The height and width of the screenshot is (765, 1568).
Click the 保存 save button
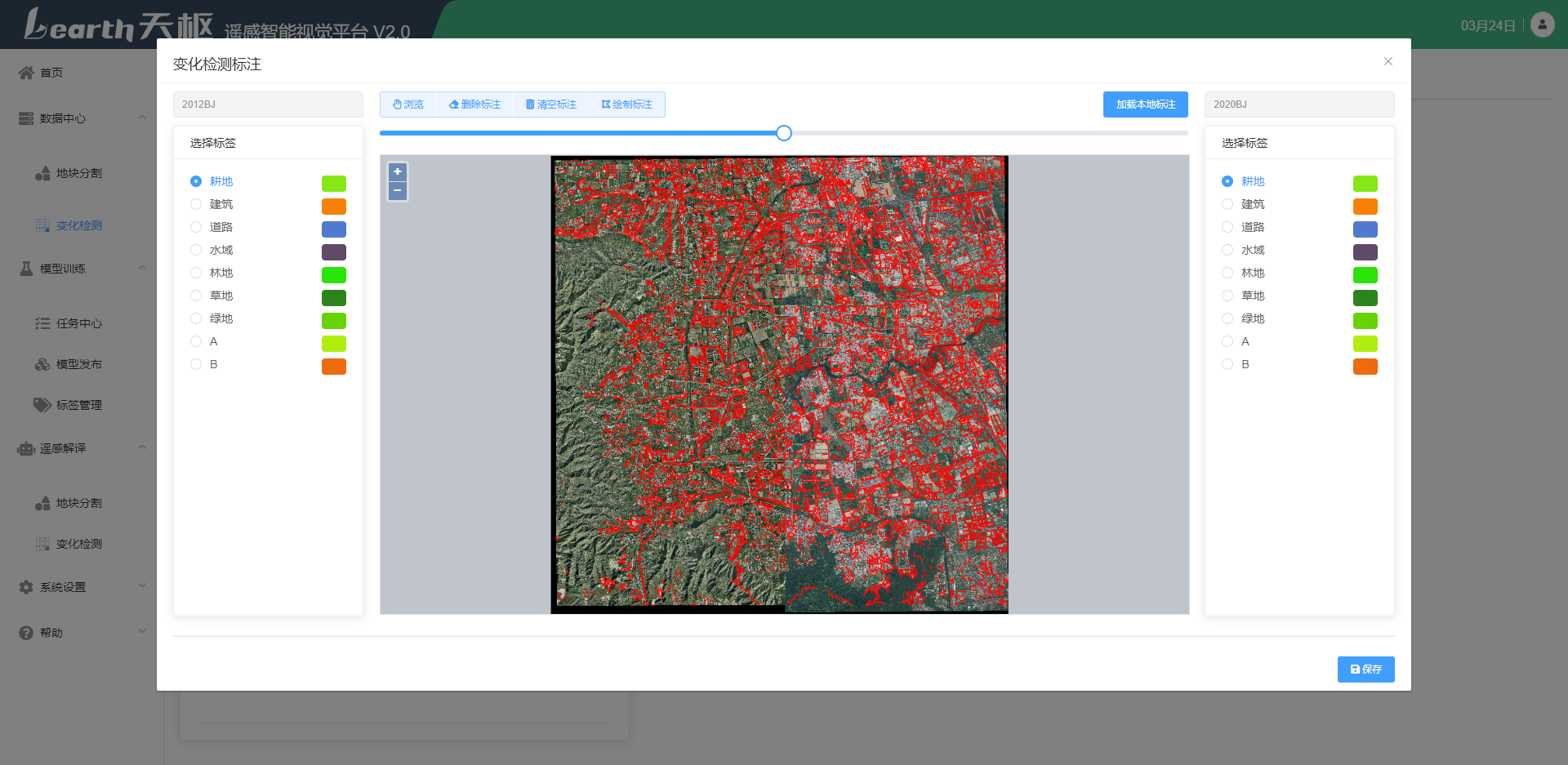click(x=1365, y=669)
